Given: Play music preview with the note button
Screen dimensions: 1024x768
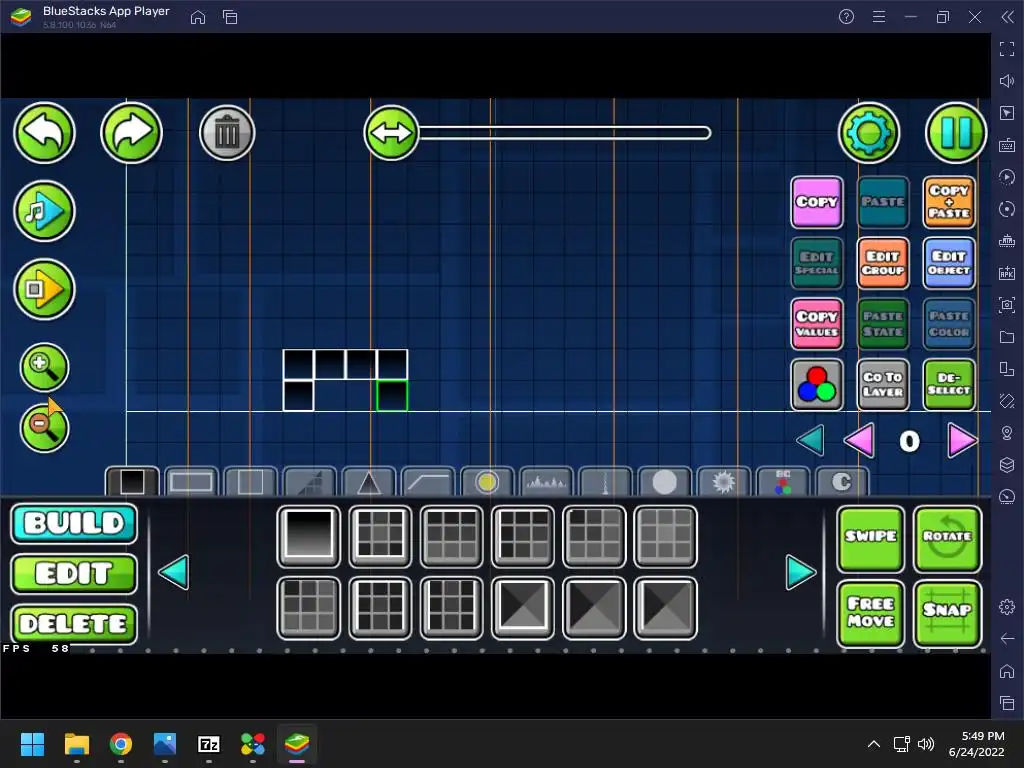Looking at the screenshot, I should click(x=44, y=211).
